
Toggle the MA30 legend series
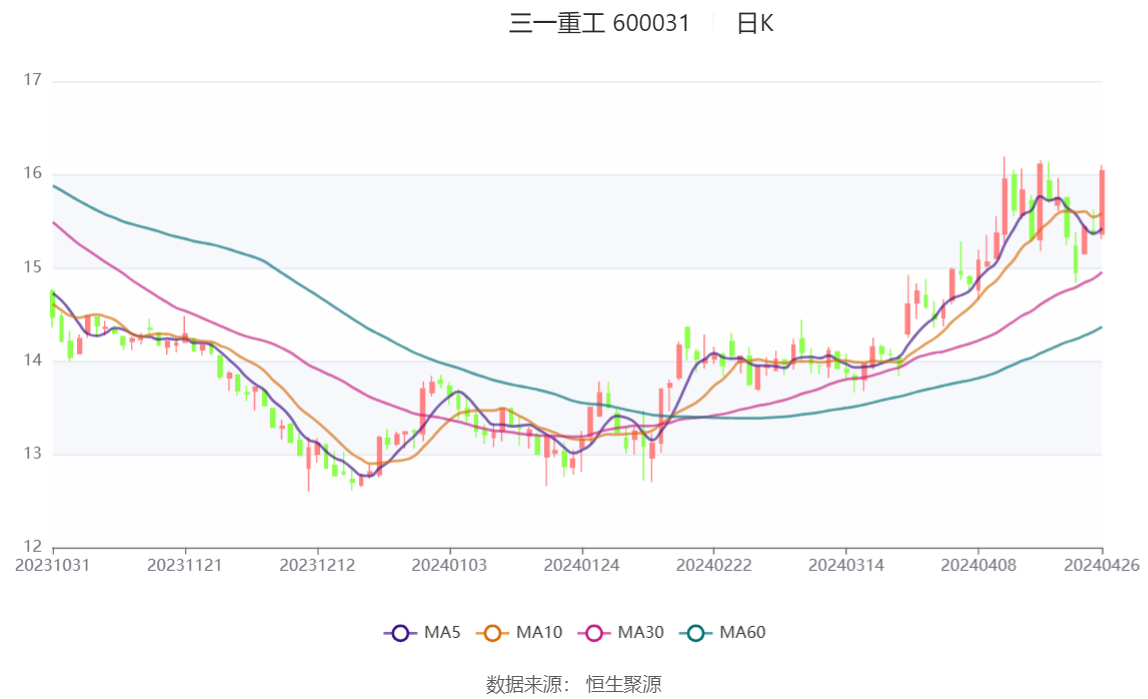(621, 632)
